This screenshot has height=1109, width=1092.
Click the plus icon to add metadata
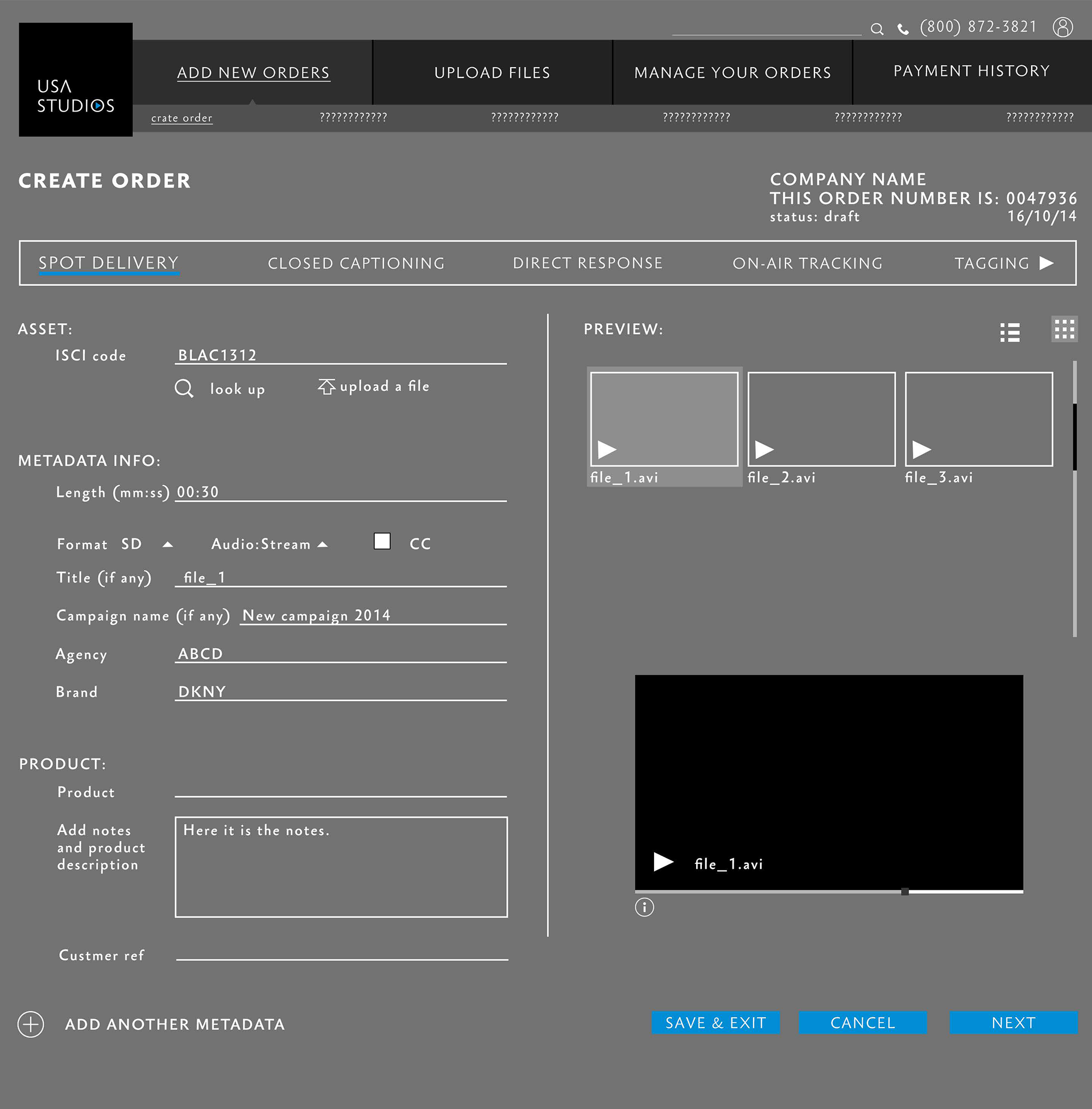click(x=31, y=1024)
